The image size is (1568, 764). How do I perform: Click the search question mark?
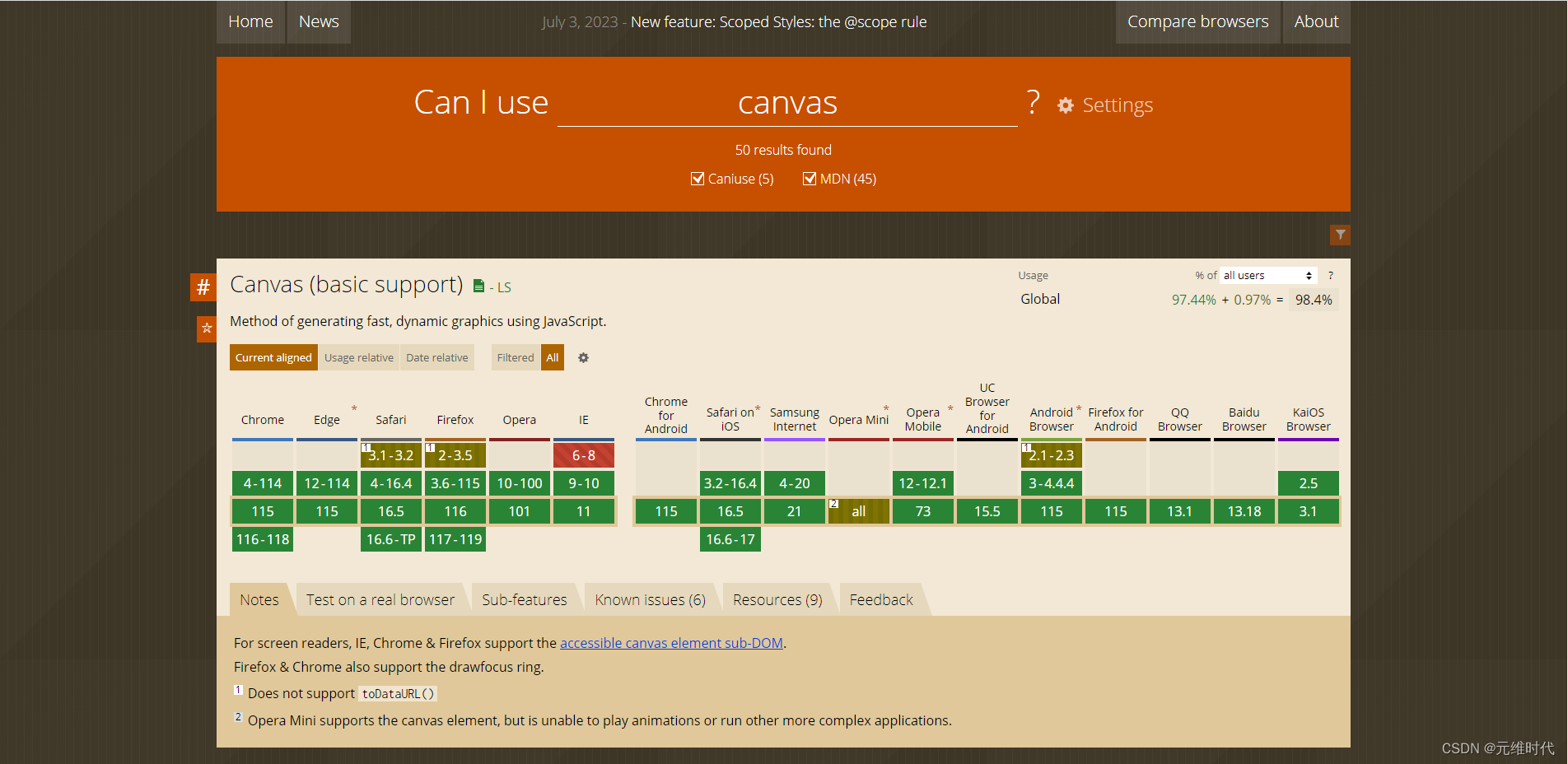click(x=1034, y=102)
